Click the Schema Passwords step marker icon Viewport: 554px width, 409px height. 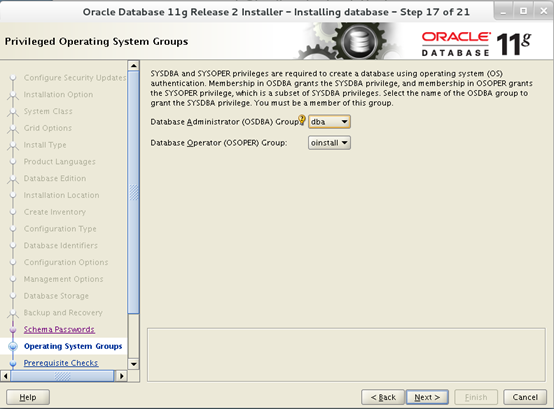click(x=13, y=330)
